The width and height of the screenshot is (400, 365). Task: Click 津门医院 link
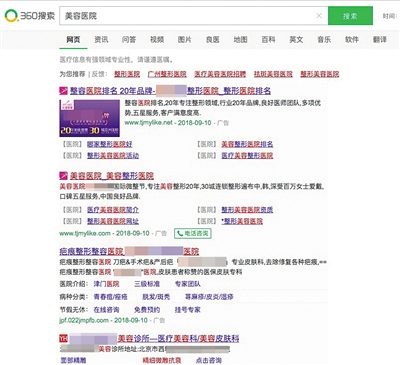tap(106, 284)
